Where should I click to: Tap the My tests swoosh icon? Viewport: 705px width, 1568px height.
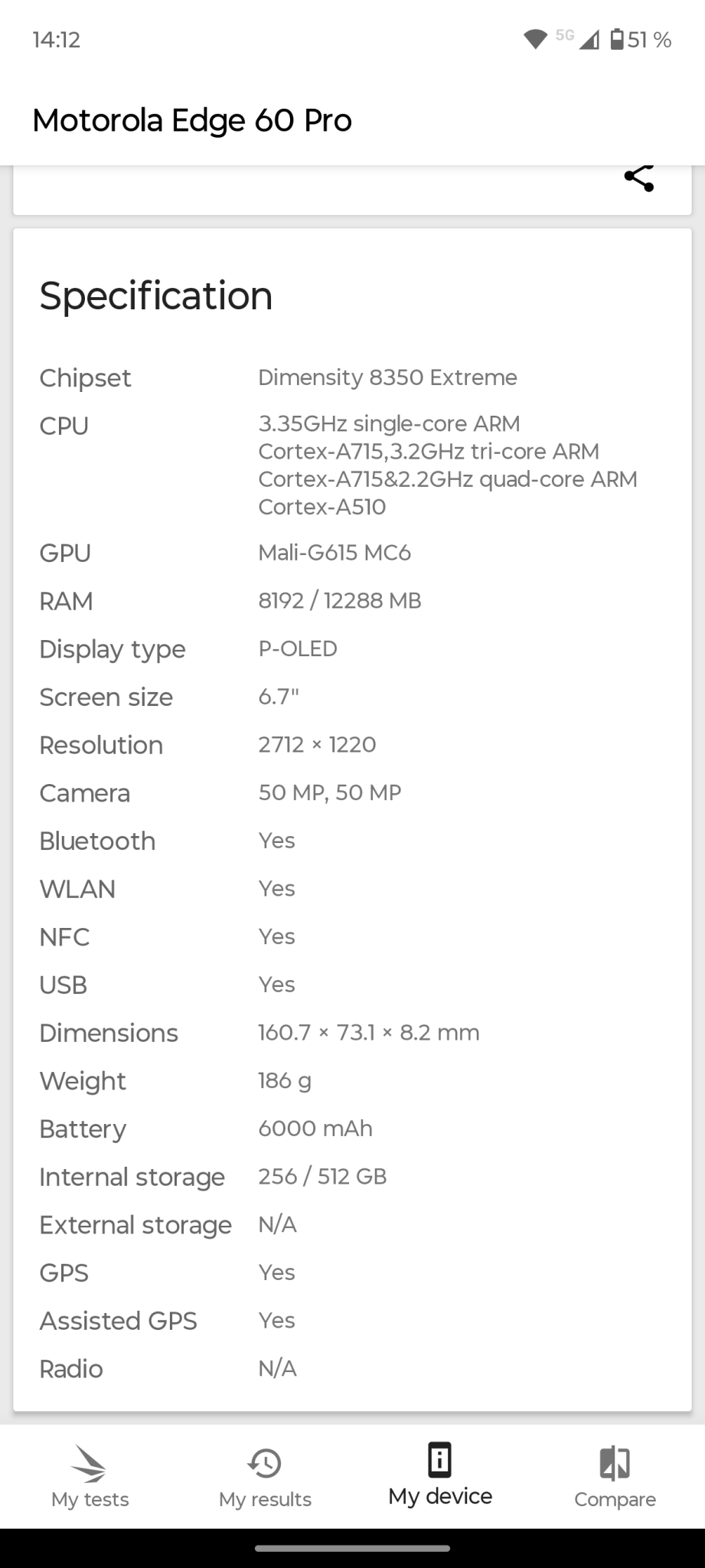pos(89,1463)
